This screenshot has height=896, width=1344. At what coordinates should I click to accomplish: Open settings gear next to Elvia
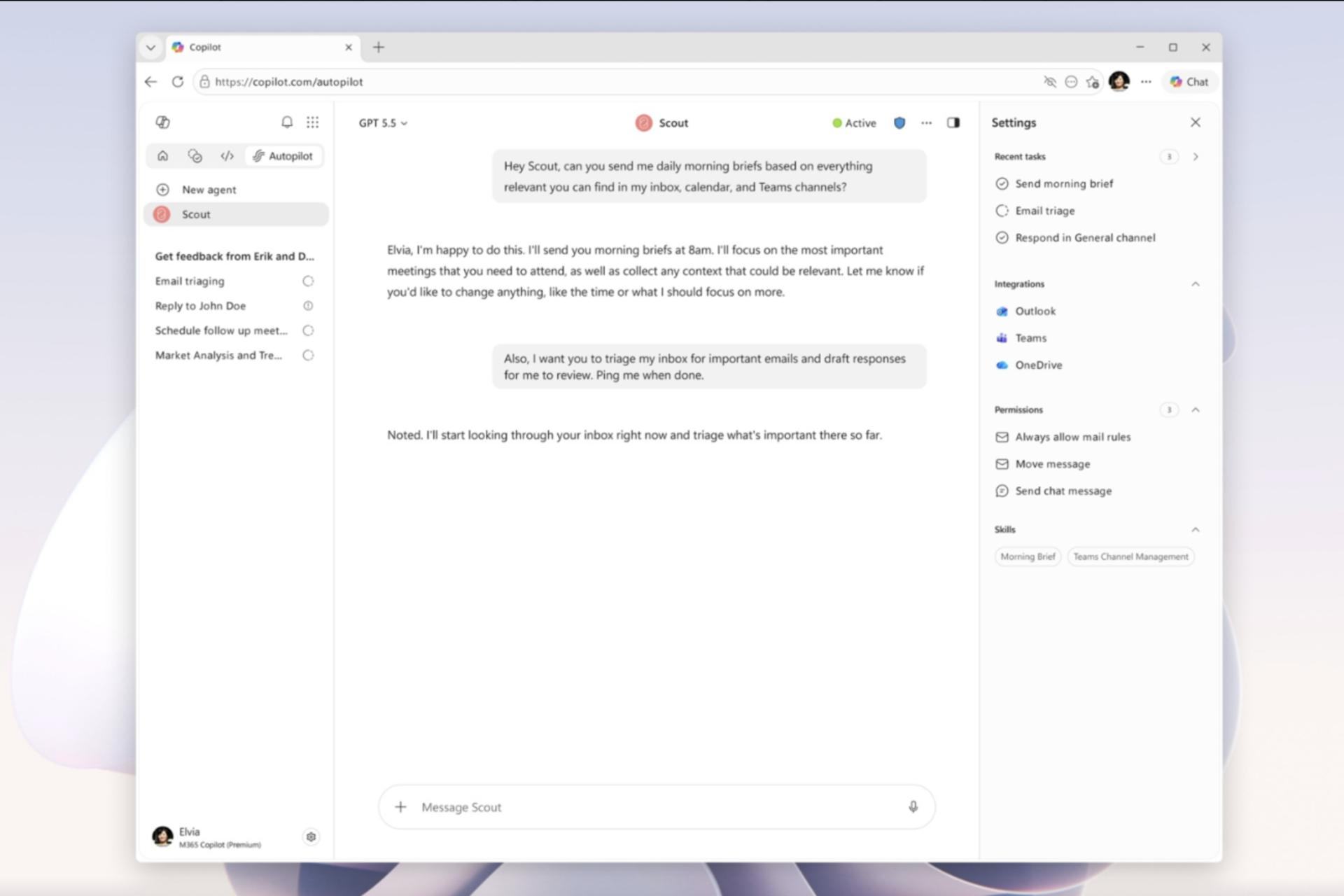tap(311, 836)
